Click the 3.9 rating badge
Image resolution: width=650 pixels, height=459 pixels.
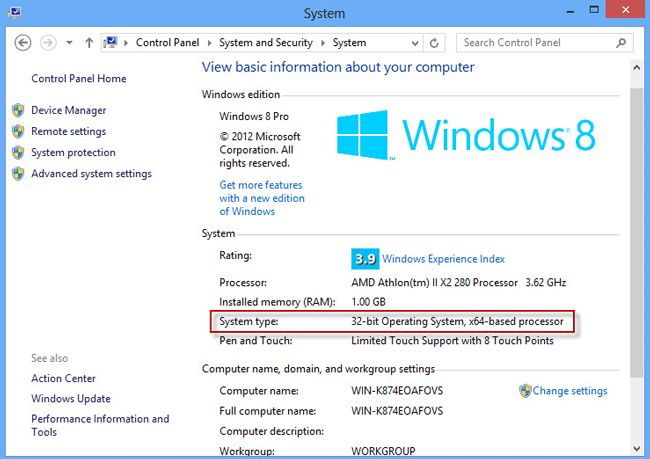[365, 259]
